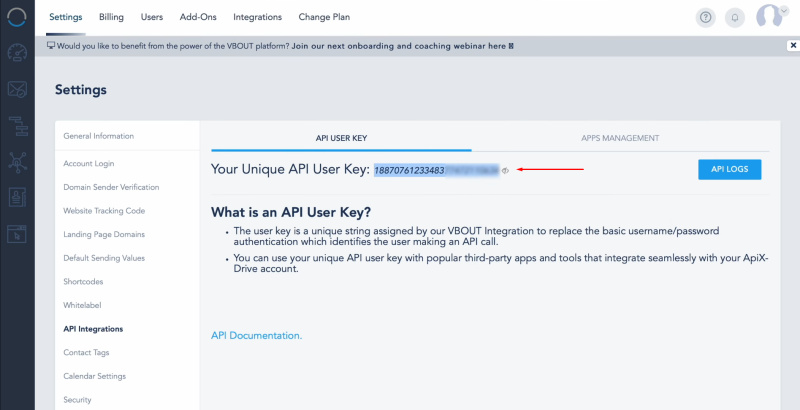Click the 'What is an API User Key?' heading
Viewport: 800px width, 410px height.
click(x=291, y=212)
